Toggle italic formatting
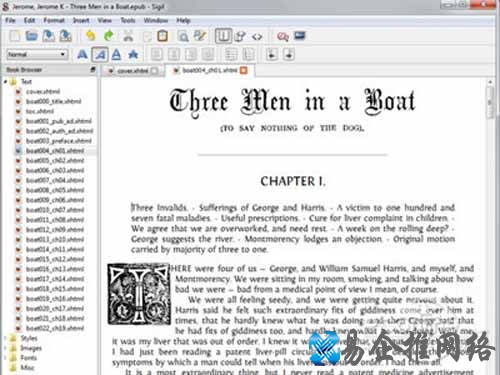 [100, 54]
